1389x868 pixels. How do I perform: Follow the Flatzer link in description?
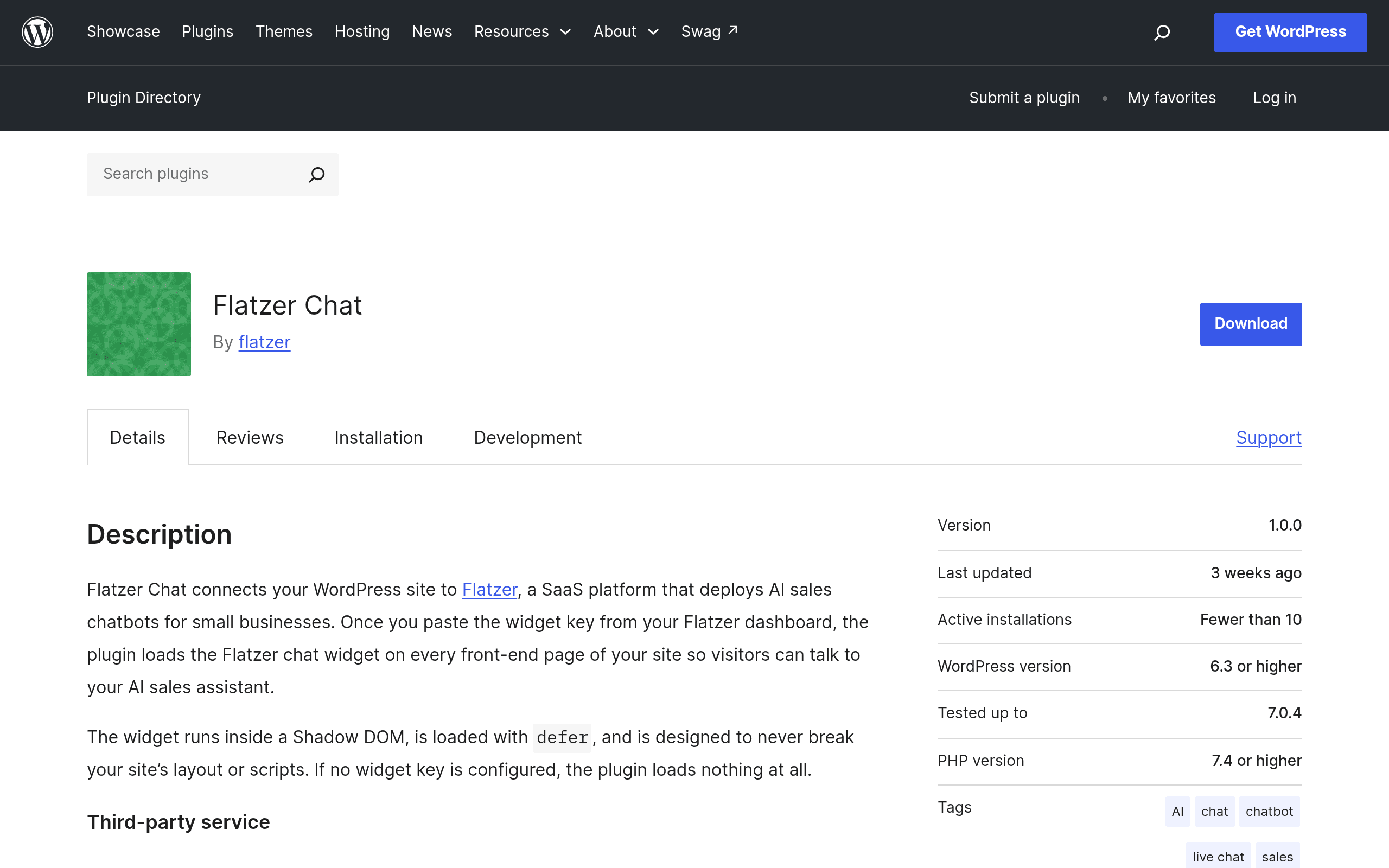coord(489,590)
